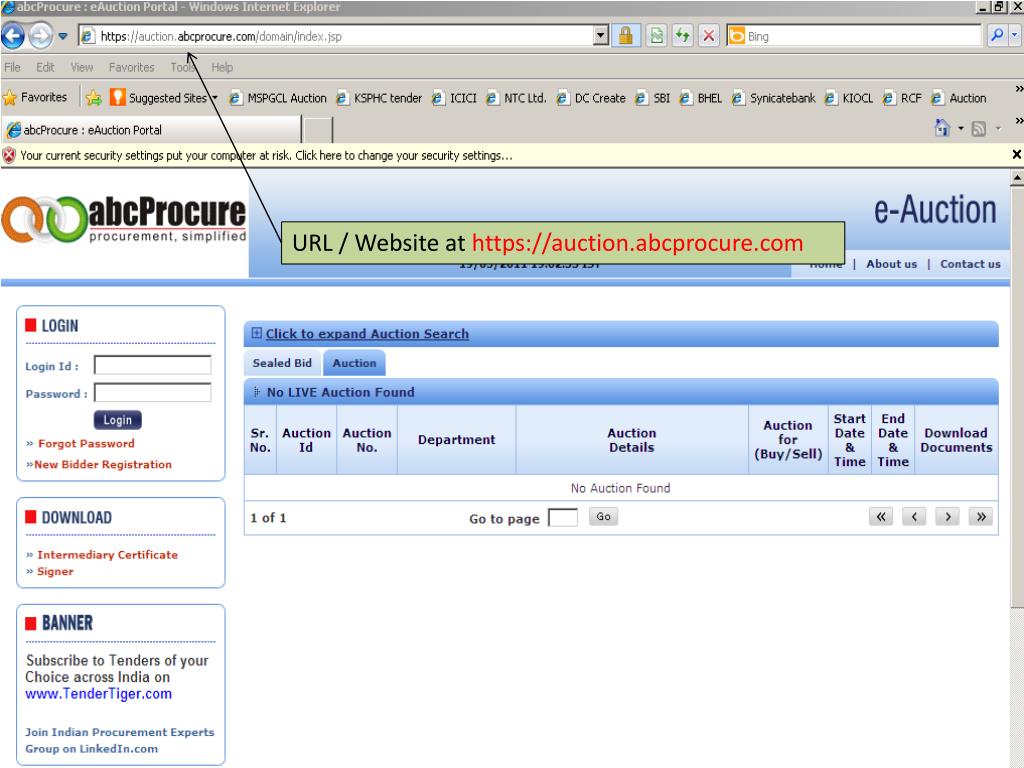
Task: Click the Login button
Action: tap(118, 420)
